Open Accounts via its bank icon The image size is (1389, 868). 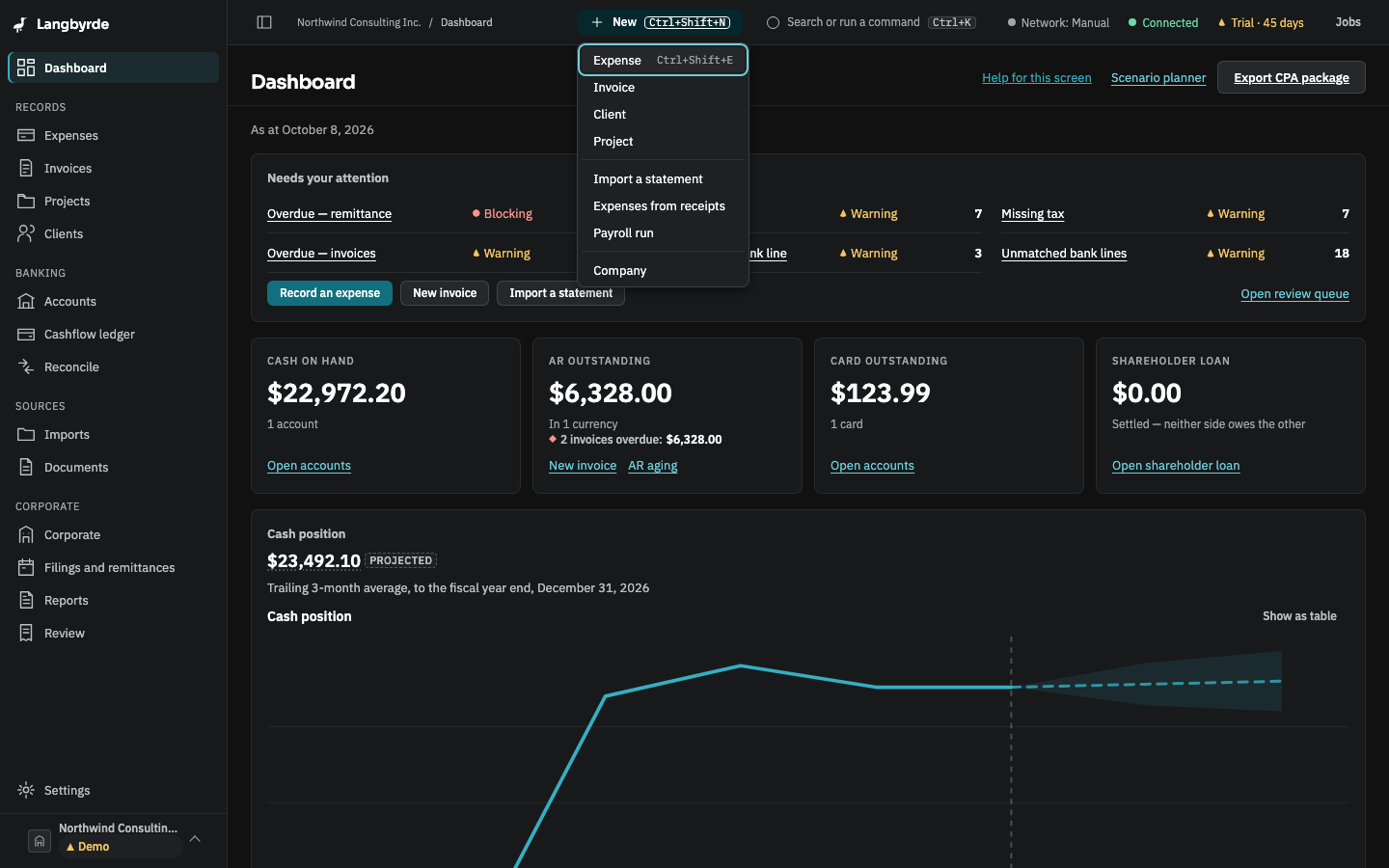click(x=26, y=301)
